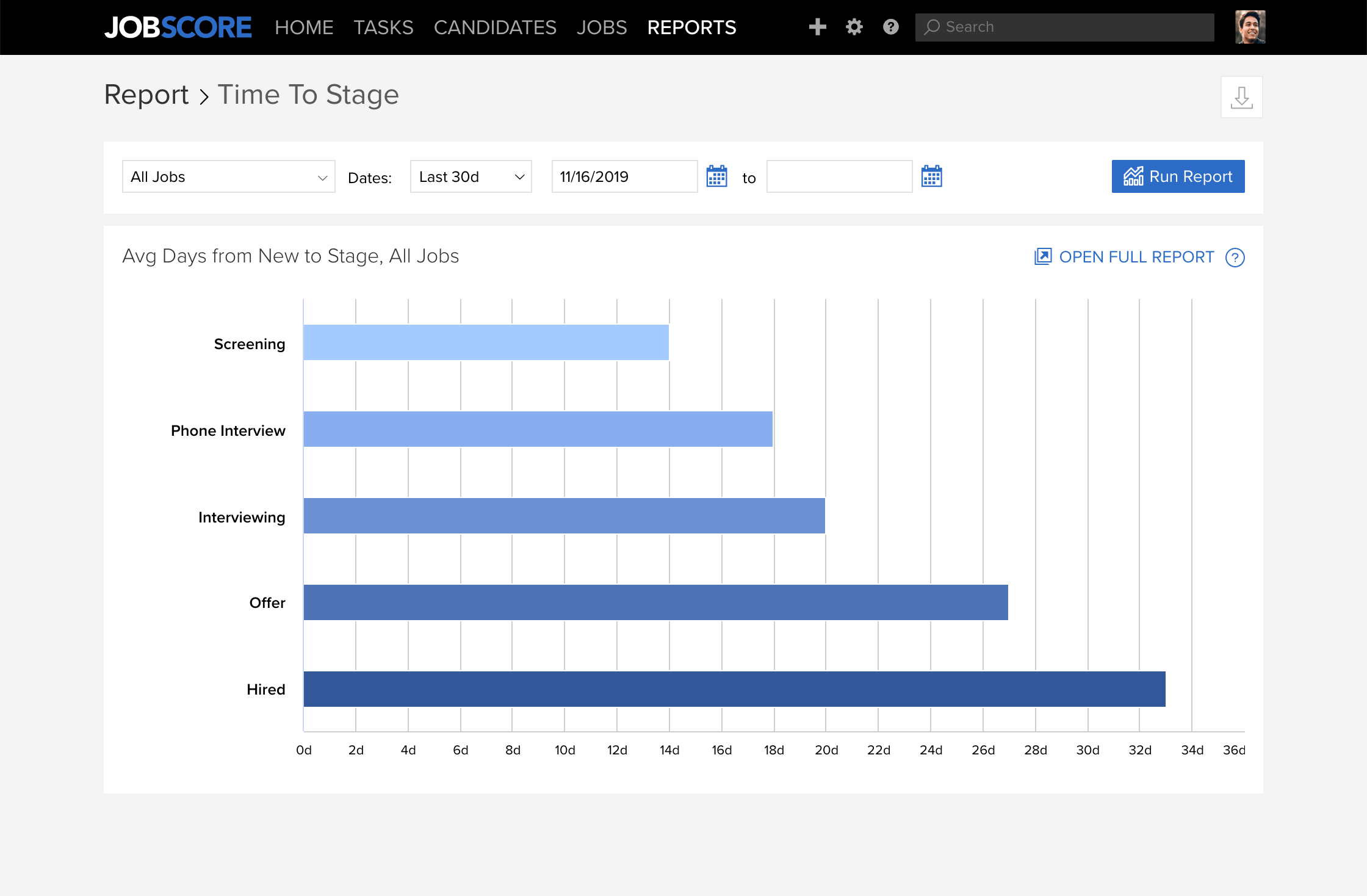Open the Candidates menu
Viewport: 1367px width, 896px height.
click(x=495, y=27)
